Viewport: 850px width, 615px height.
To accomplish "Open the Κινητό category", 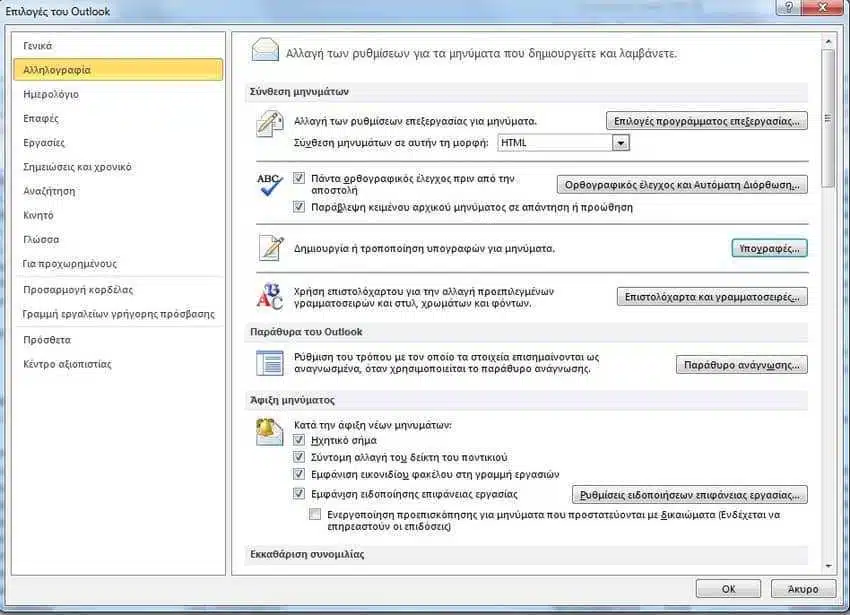I will 118,215.
